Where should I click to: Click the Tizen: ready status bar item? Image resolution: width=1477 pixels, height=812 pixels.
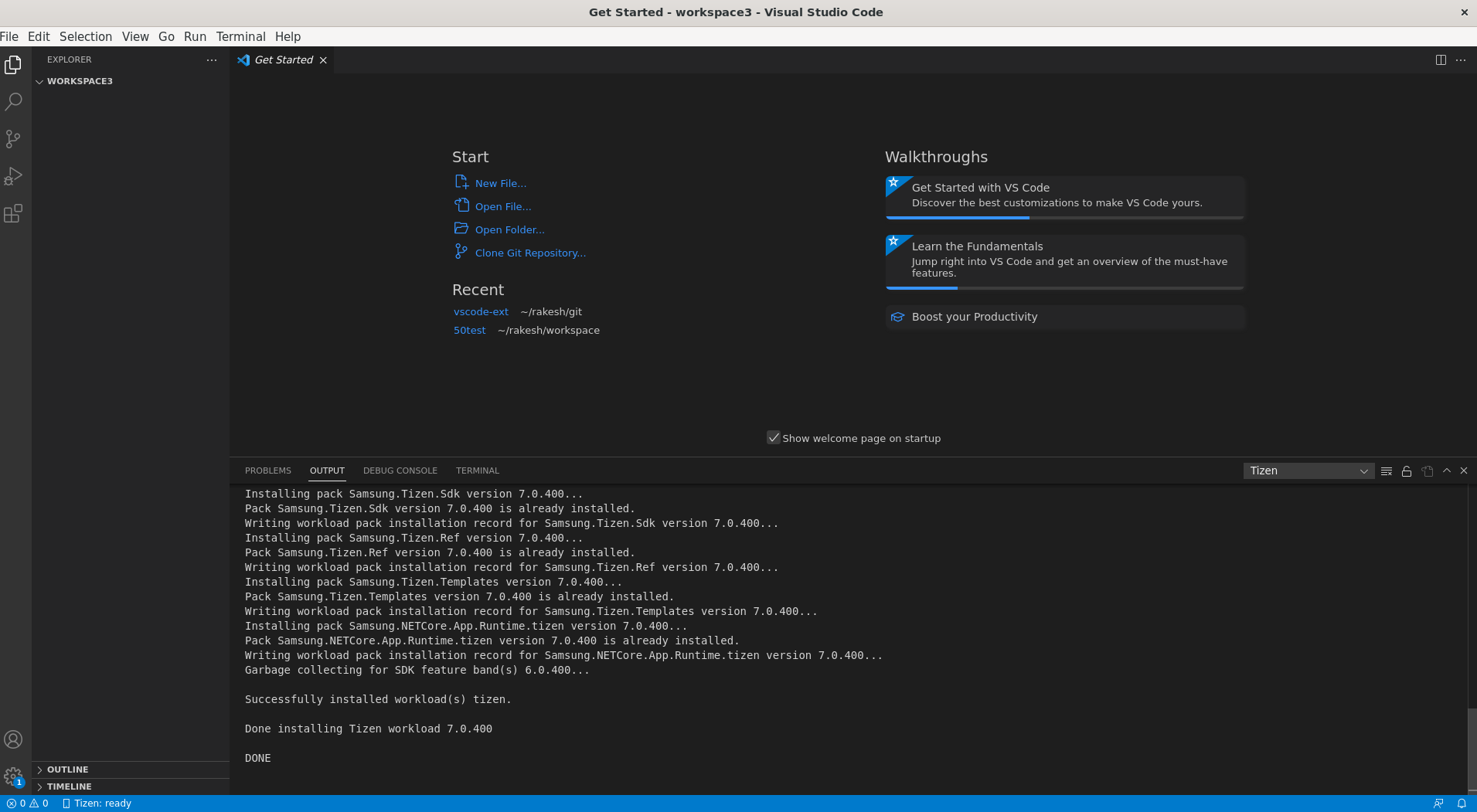click(97, 803)
